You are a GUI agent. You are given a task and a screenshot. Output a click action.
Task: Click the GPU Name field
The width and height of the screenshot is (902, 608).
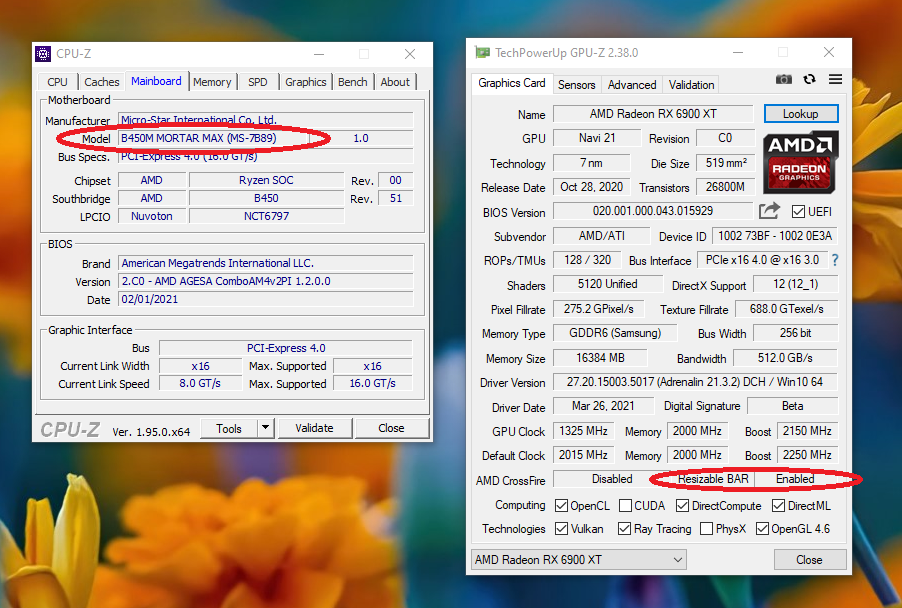tap(653, 114)
